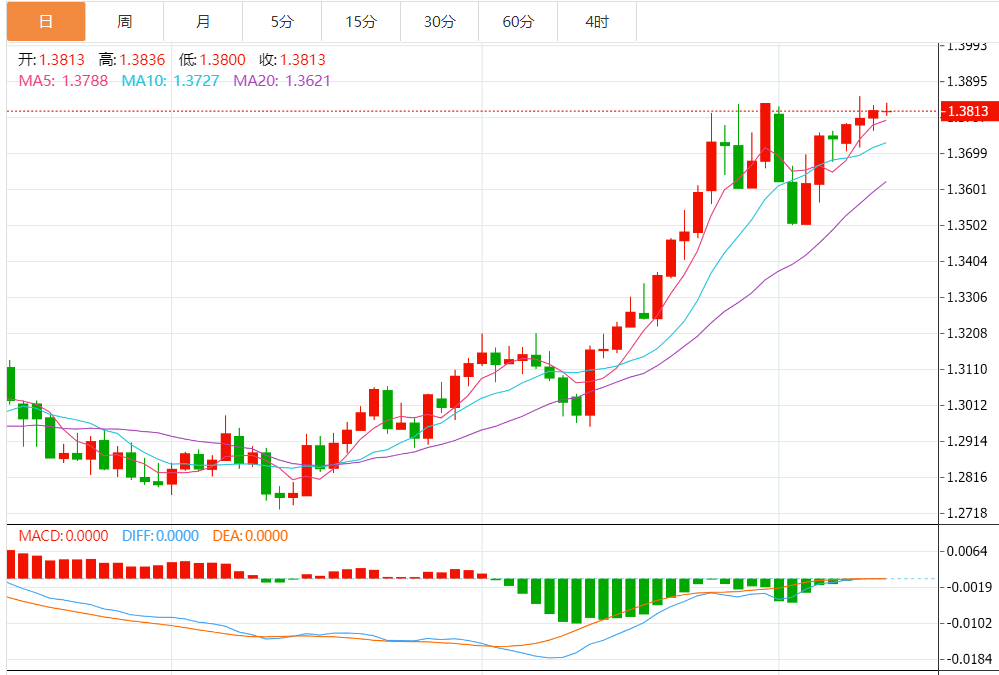This screenshot has height=675, width=999.
Task: Click the latest small red doji candlestick
Action: (x=886, y=110)
